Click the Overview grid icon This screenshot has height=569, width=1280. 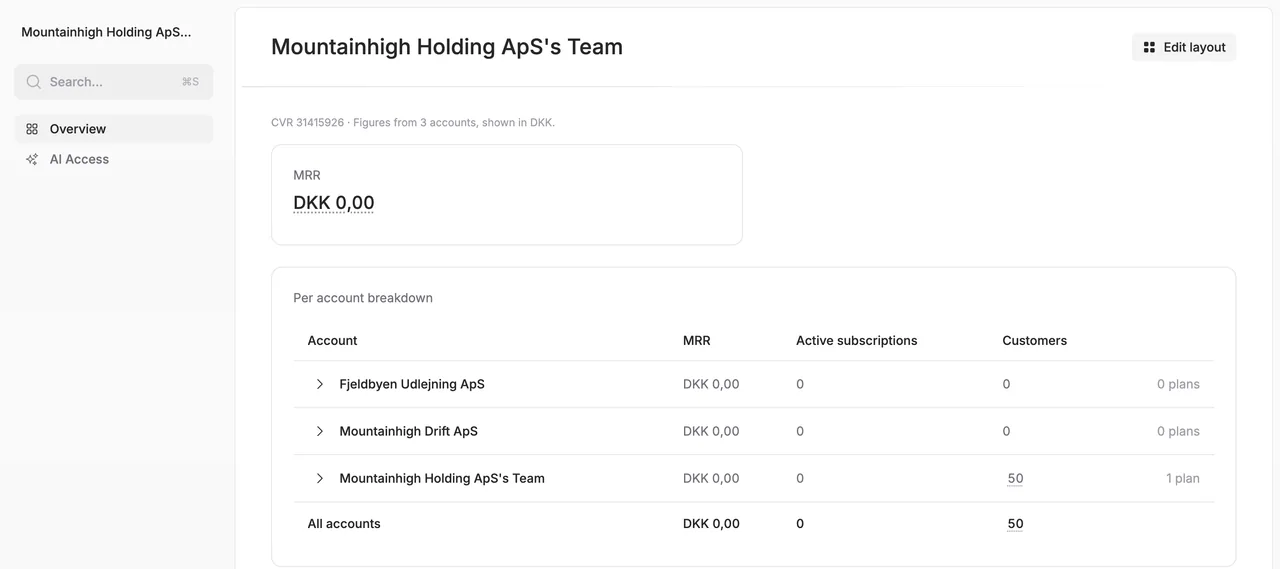point(32,129)
